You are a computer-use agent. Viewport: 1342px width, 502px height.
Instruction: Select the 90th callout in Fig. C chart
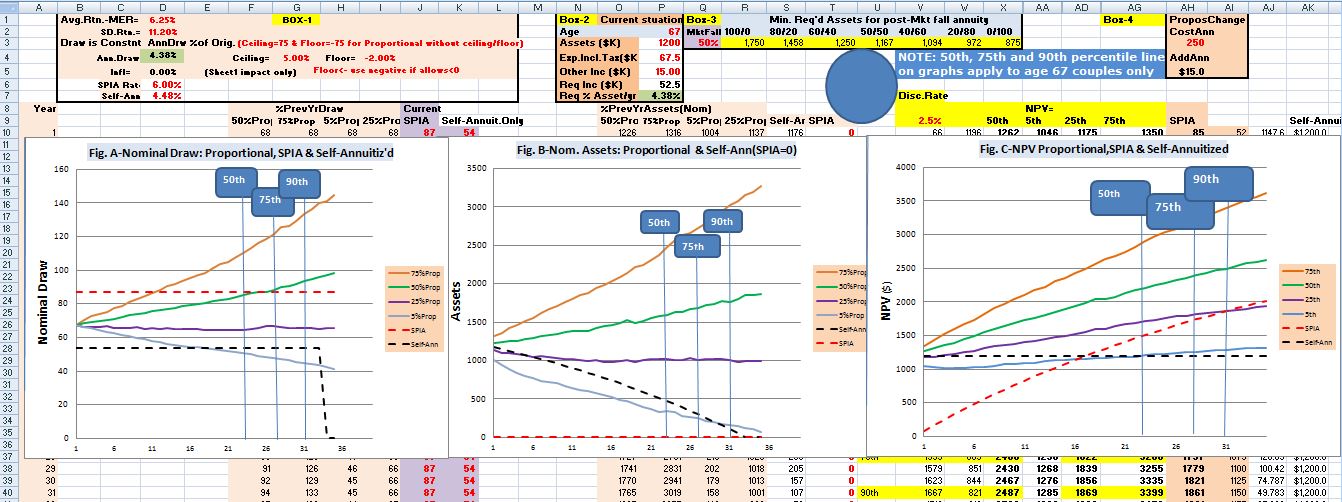coord(1218,181)
